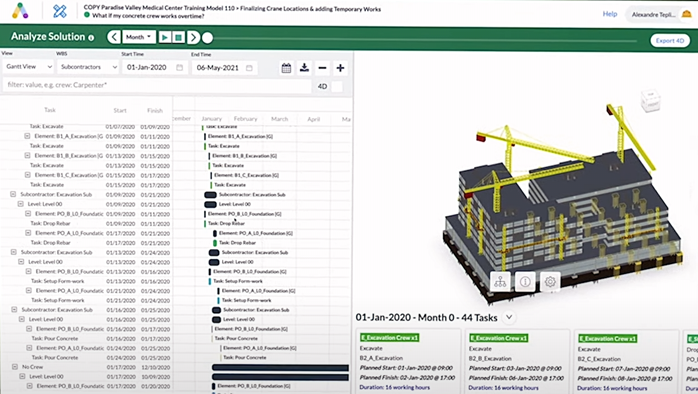The image size is (698, 394).
Task: Toggle the checkbox next to 4D
Action: (337, 86)
